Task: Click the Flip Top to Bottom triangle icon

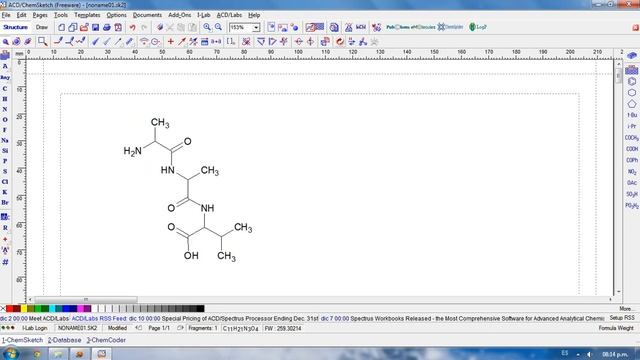Action: point(261,41)
